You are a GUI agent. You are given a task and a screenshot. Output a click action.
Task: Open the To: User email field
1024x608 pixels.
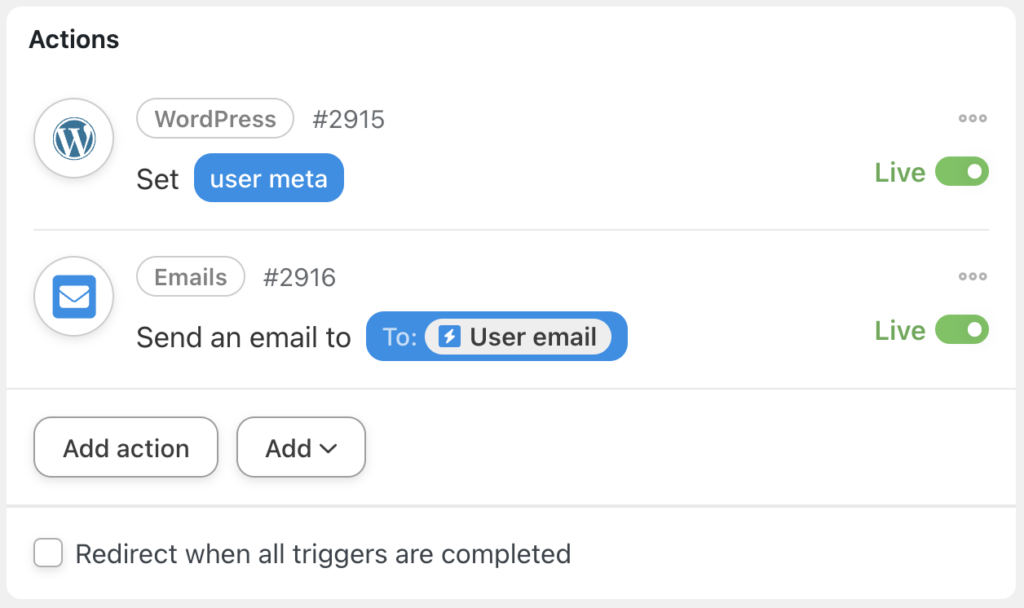click(x=496, y=336)
